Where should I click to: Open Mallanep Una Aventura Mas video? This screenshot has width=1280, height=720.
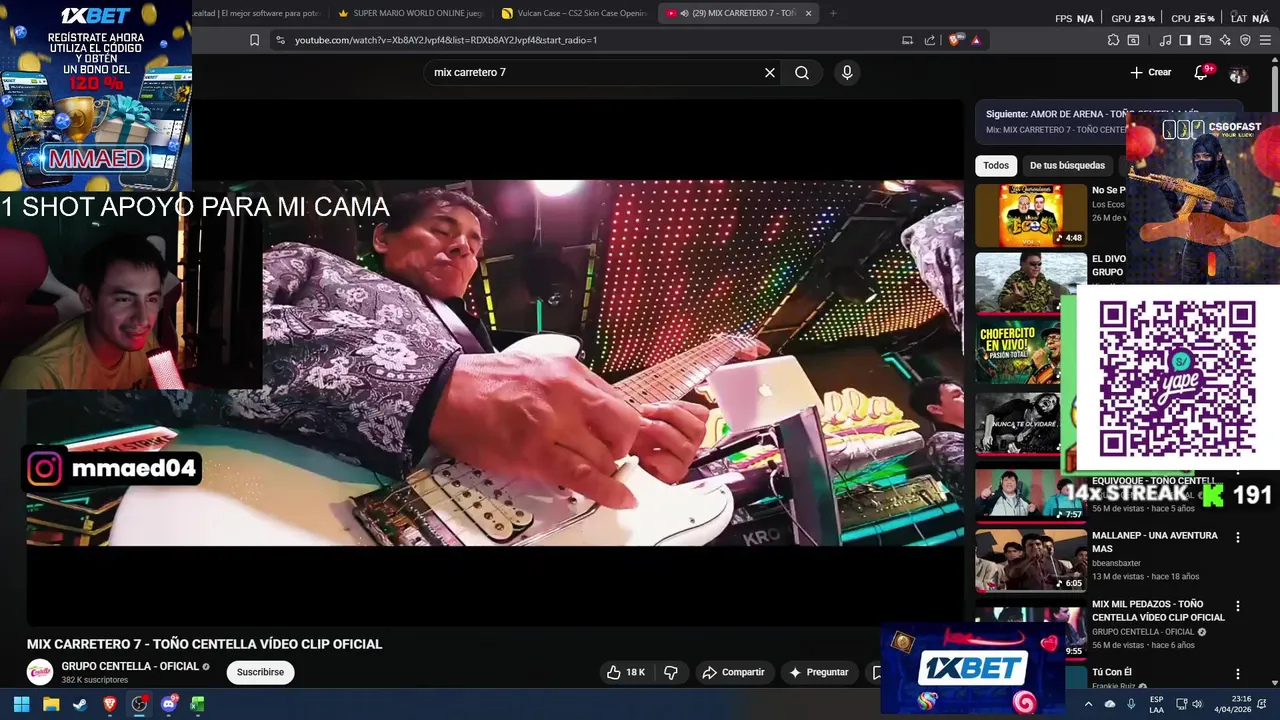pyautogui.click(x=1154, y=542)
